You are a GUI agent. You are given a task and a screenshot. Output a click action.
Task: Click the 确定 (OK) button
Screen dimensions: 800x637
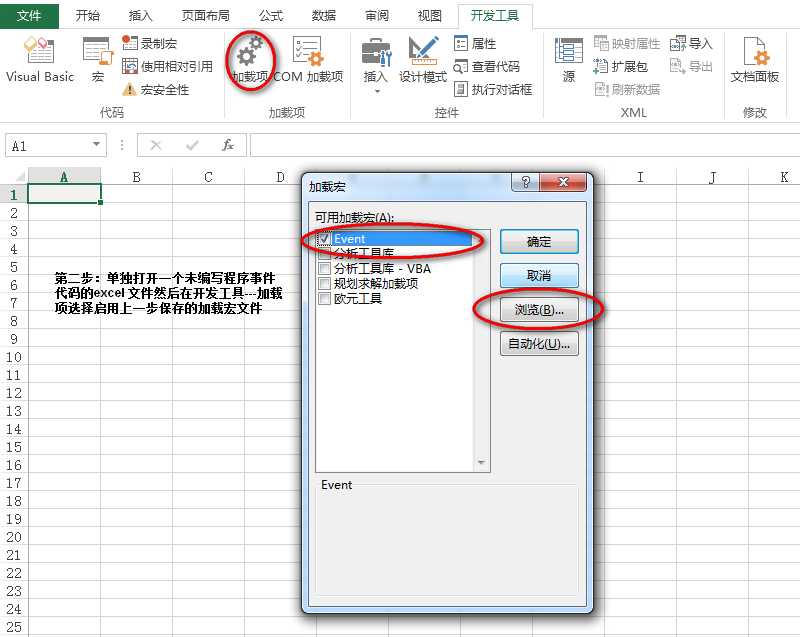click(539, 242)
